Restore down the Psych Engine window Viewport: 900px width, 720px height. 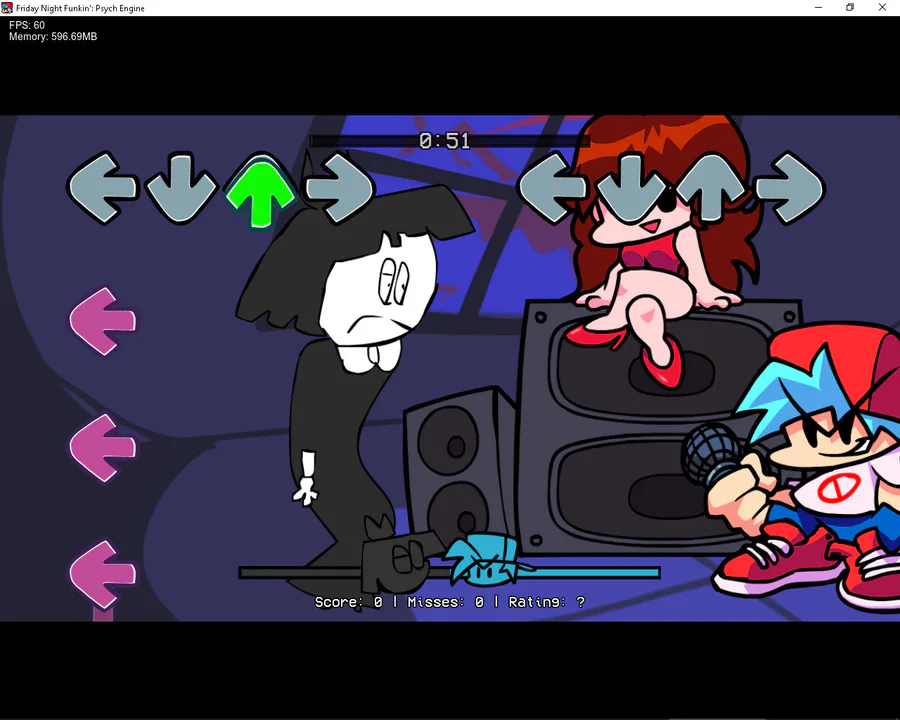(850, 7)
